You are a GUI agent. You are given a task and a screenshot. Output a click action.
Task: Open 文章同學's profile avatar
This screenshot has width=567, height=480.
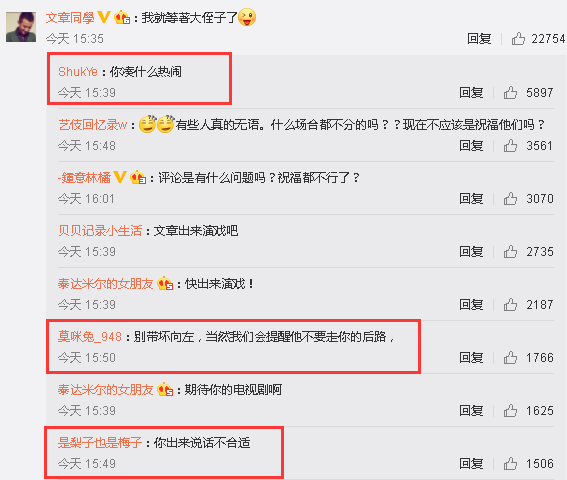(x=21, y=27)
